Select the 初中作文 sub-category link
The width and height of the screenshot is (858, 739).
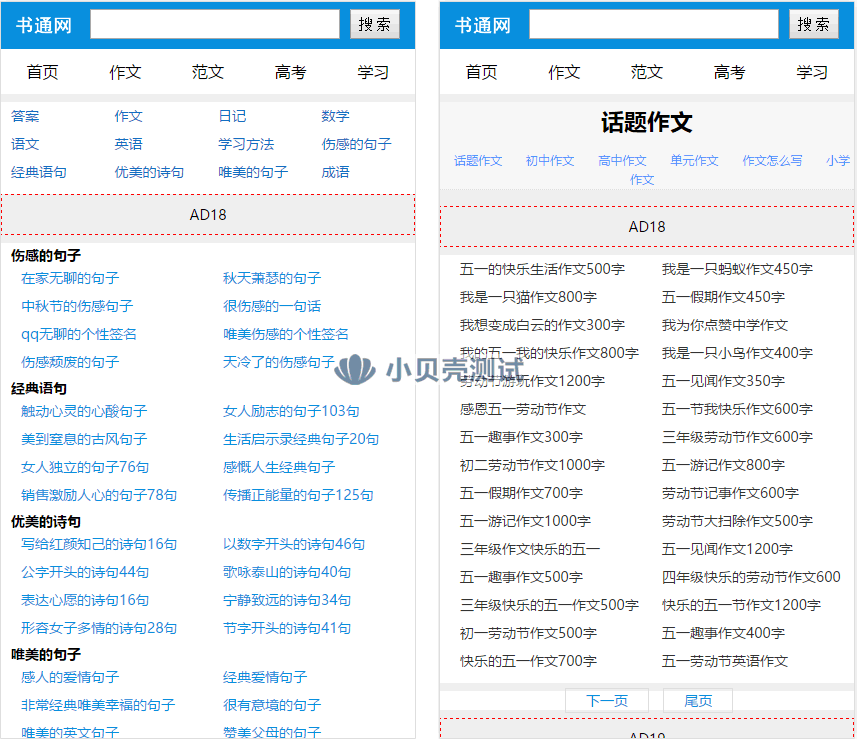coord(550,161)
